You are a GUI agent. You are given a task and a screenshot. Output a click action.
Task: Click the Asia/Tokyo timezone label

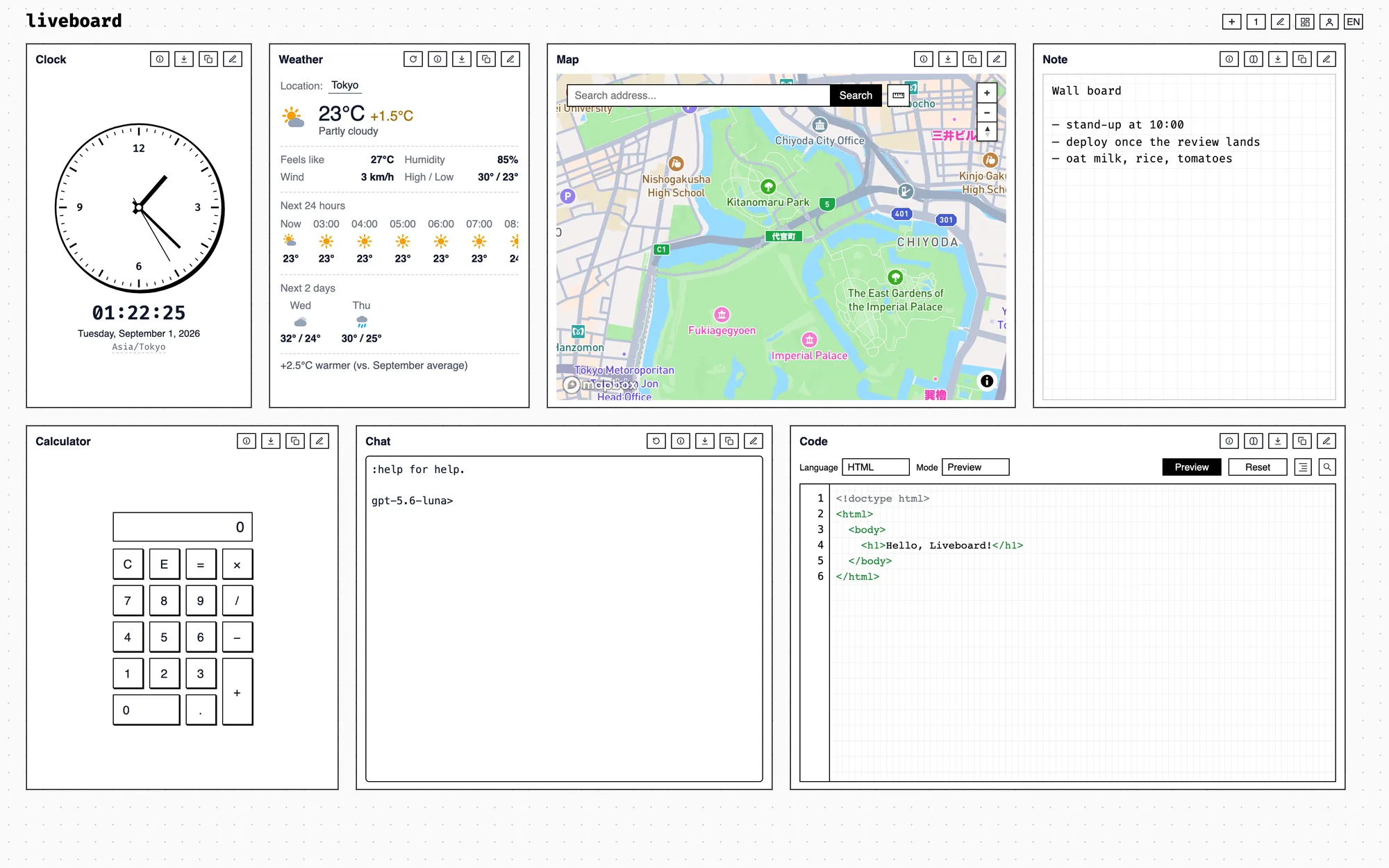[139, 347]
